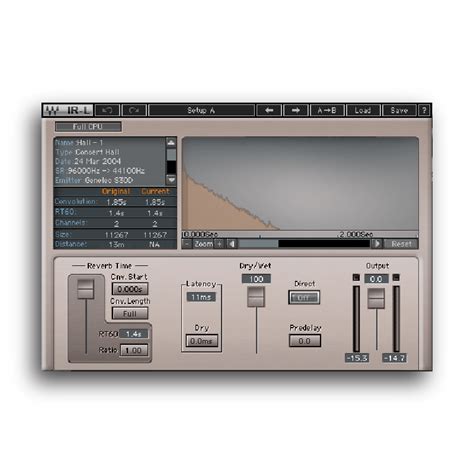Click the impulse response envelope graph
The width and height of the screenshot is (474, 474).
coord(300,184)
